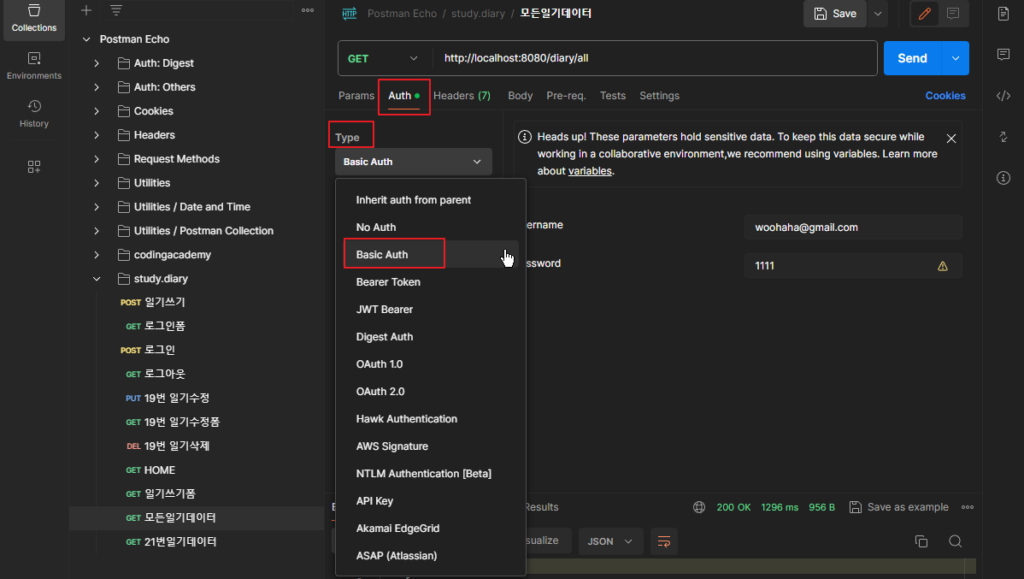This screenshot has height=579, width=1024.
Task: Choose Inherit auth from parent
Action: coord(431,200)
